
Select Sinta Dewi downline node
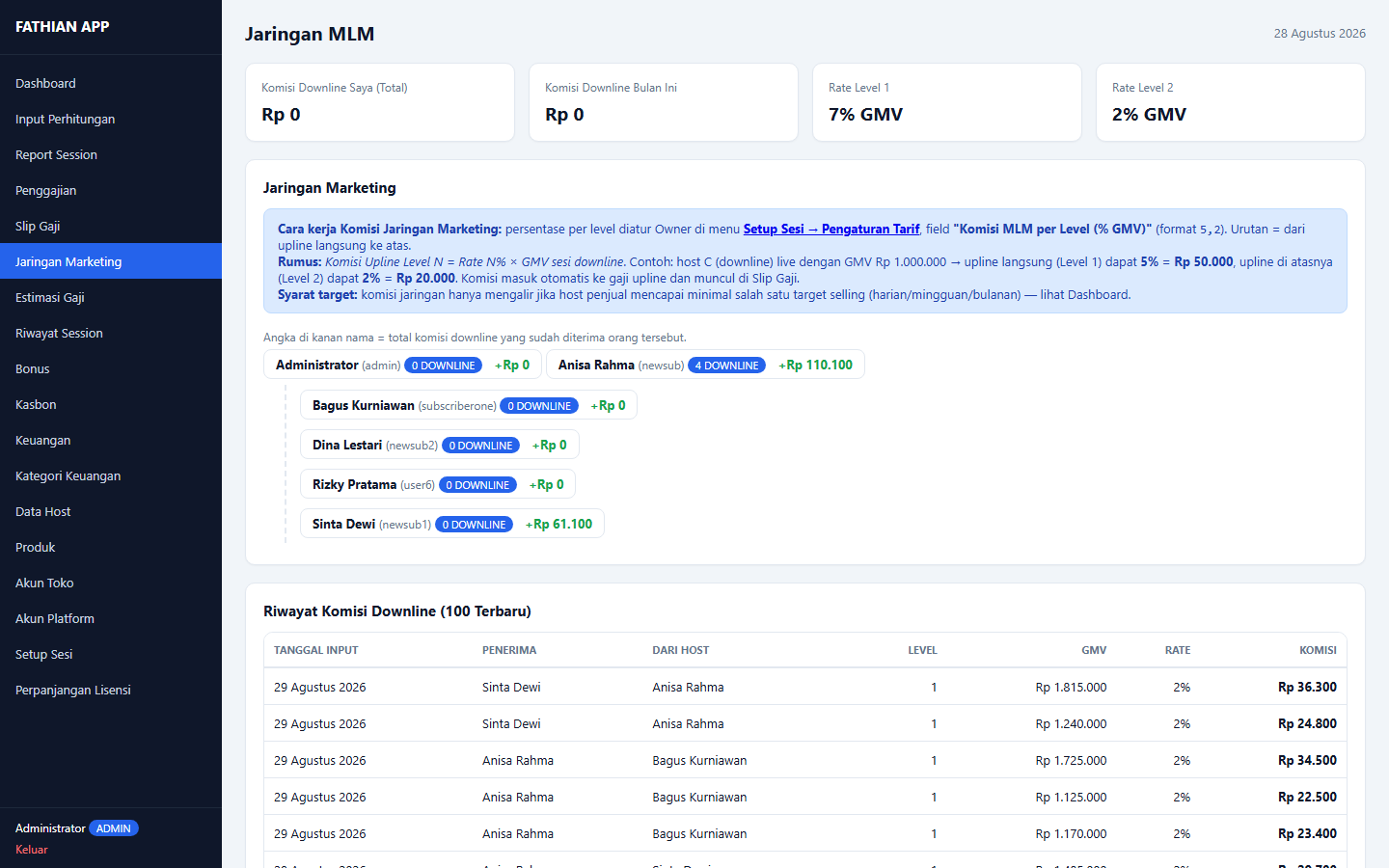pyautogui.click(x=452, y=525)
